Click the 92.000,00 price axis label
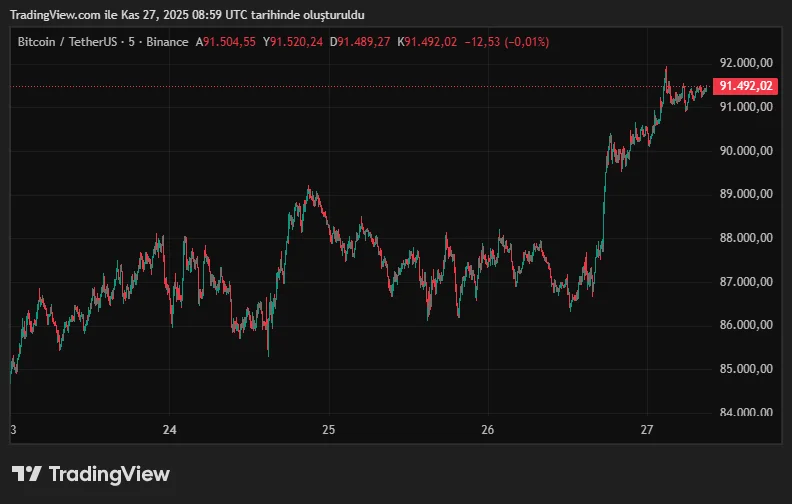Image resolution: width=792 pixels, height=504 pixels. click(747, 62)
